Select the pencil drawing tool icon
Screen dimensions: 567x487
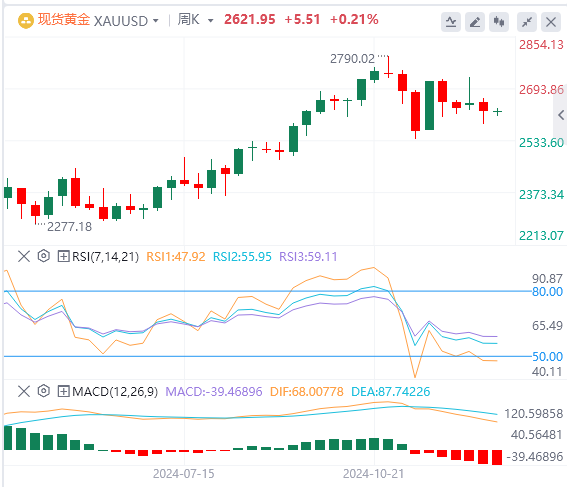point(475,22)
